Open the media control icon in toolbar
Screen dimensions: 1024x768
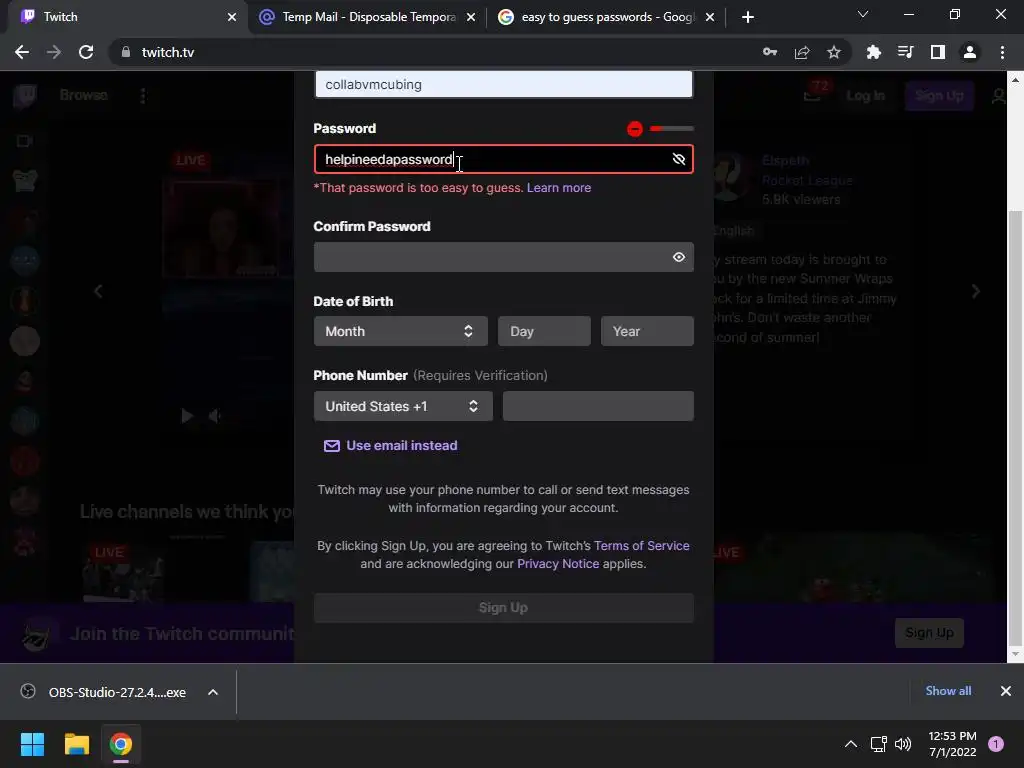click(x=906, y=52)
